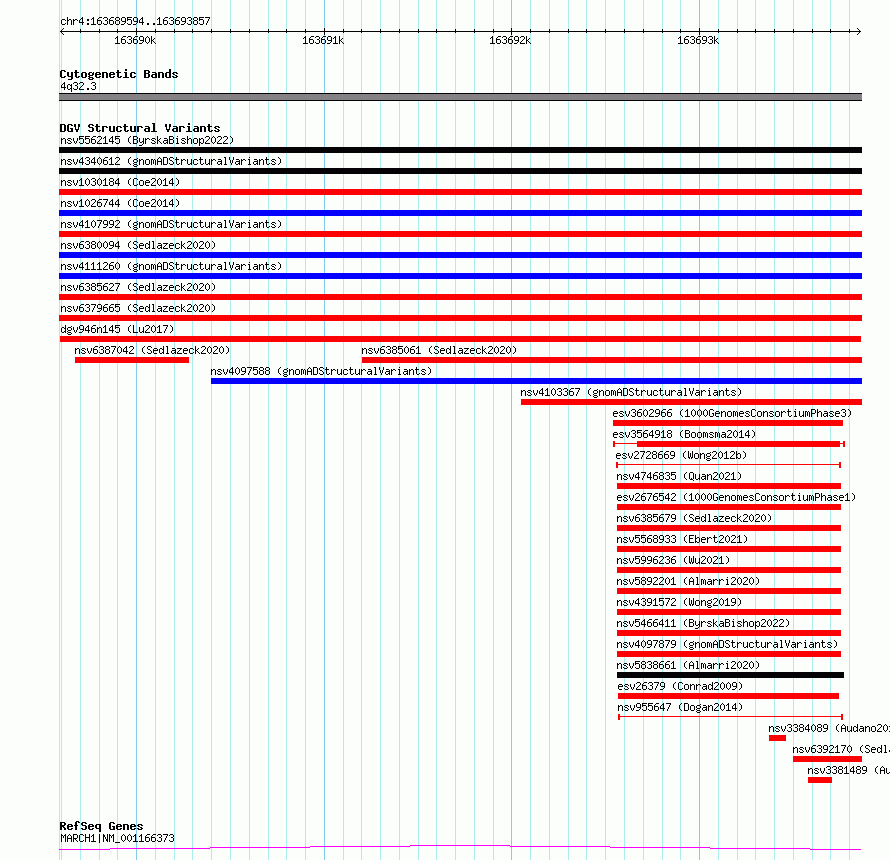890x860 pixels.
Task: Click the first Almarri2020 variant nsv5892201
Action: (x=688, y=581)
